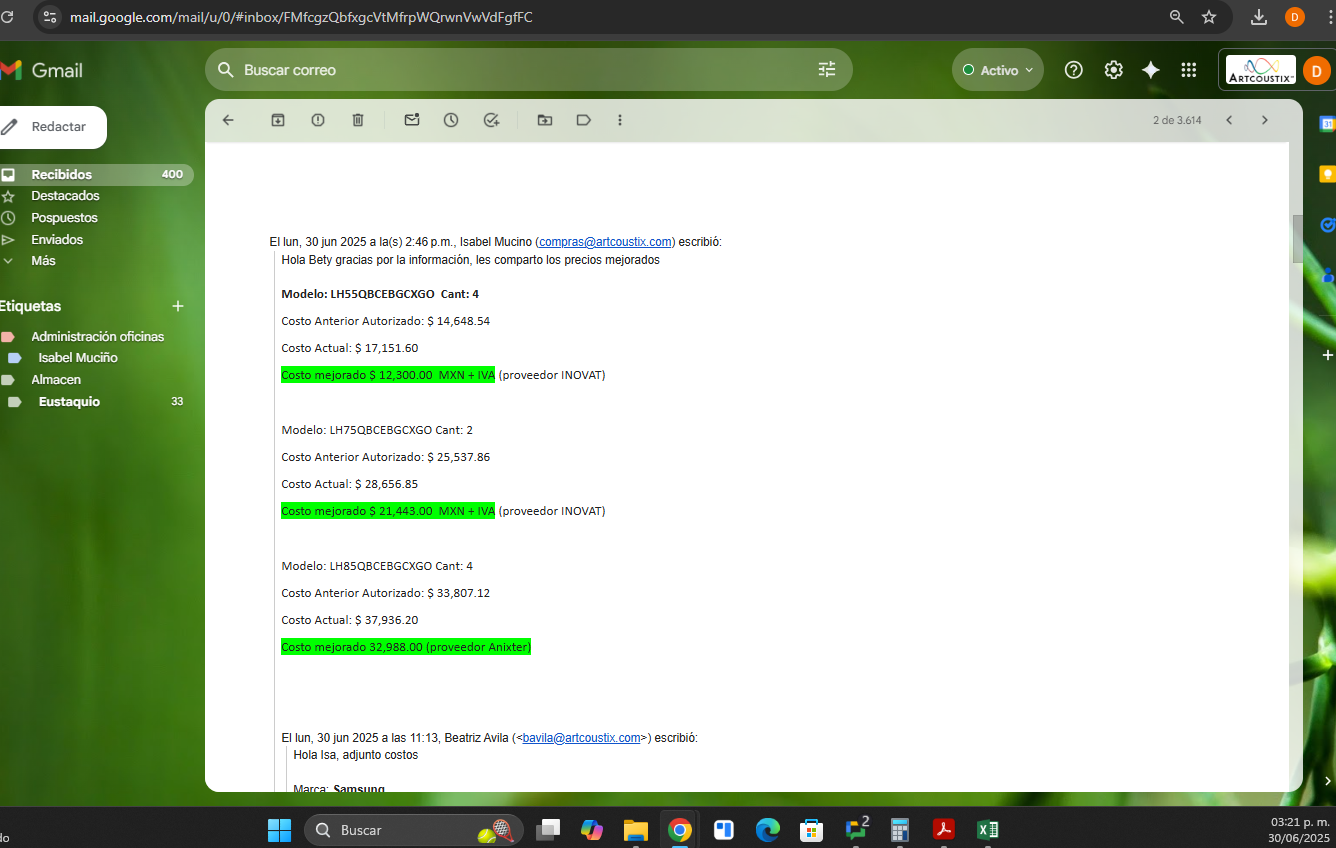Click taskbar Buscar search box
This screenshot has height=848, width=1336.
[x=414, y=830]
